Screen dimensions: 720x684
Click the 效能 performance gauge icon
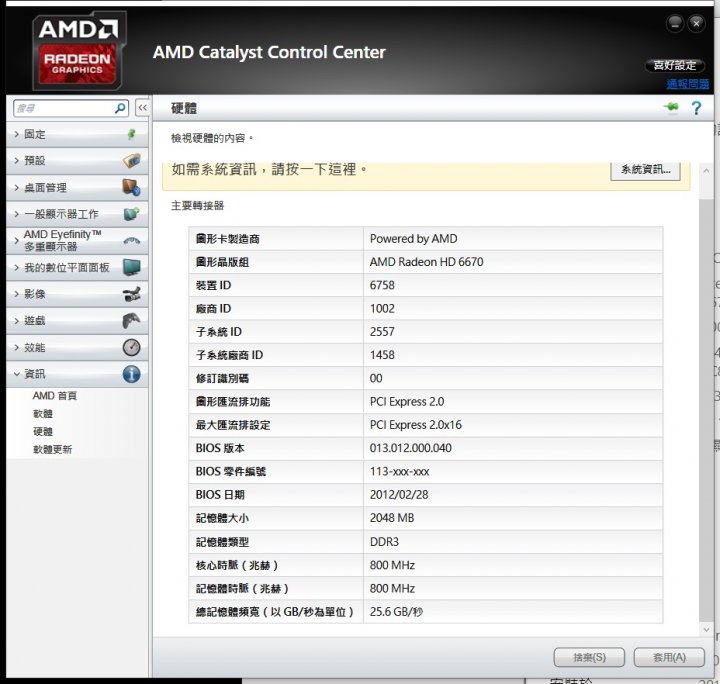tap(132, 347)
